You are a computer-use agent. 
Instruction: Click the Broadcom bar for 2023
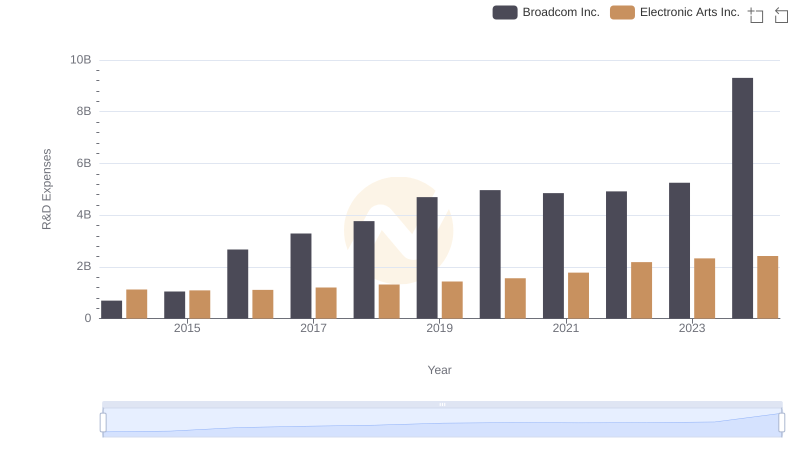[679, 251]
